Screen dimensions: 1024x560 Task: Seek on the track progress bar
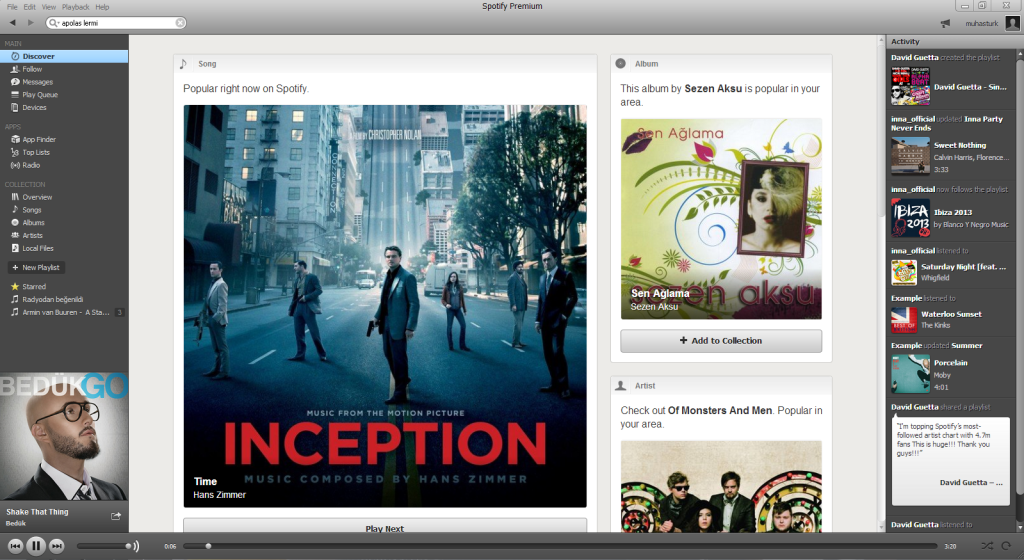pyautogui.click(x=560, y=546)
